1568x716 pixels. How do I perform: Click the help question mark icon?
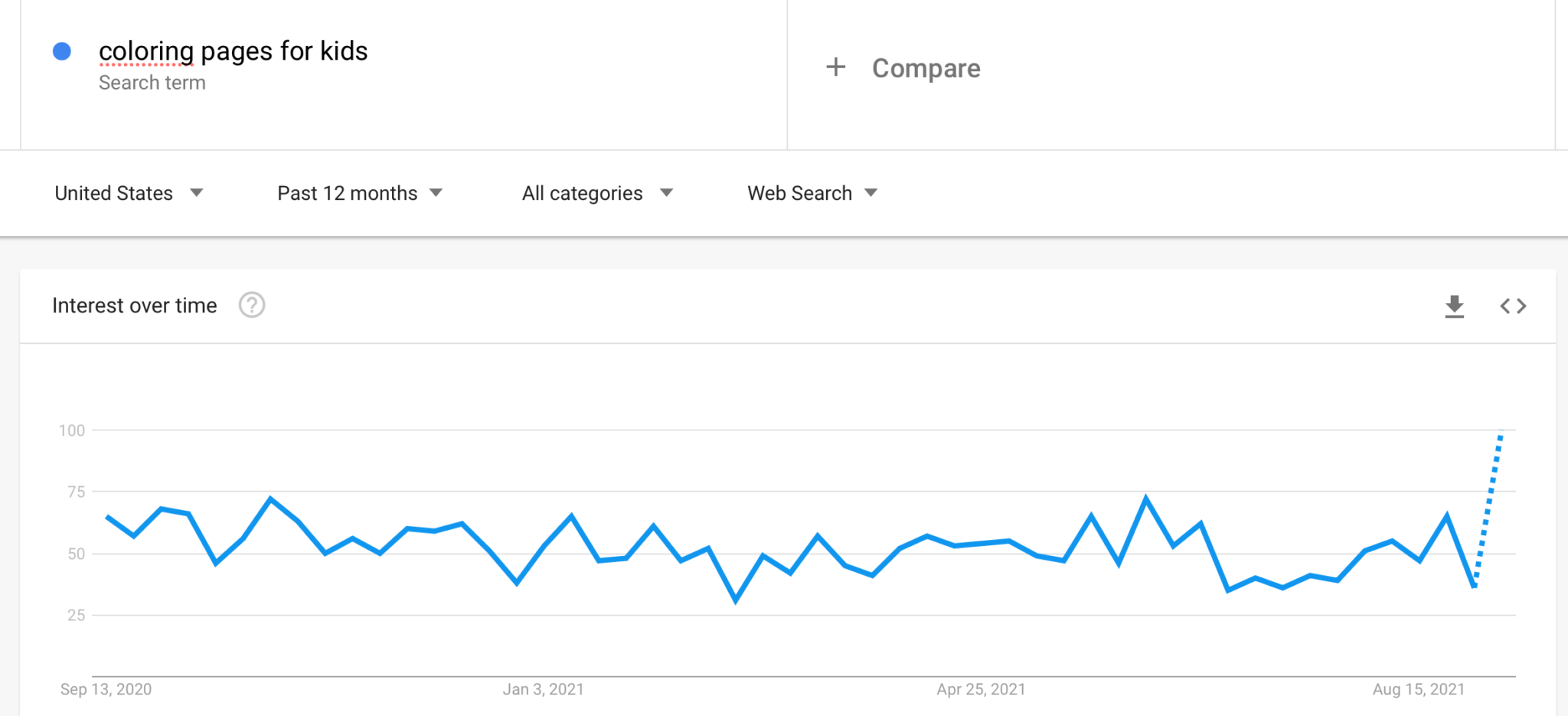[x=252, y=305]
